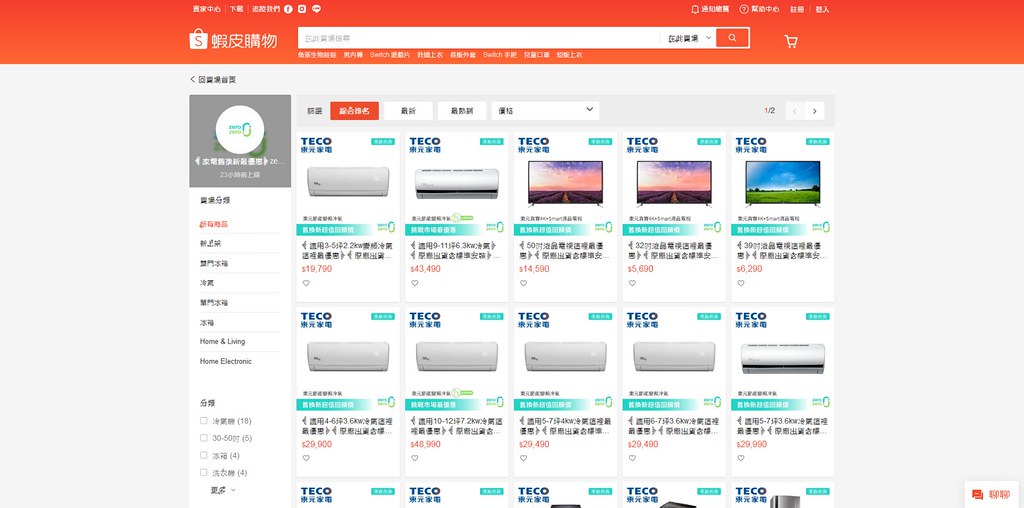Image resolution: width=1024 pixels, height=508 pixels.
Task: Check the 30-50吋 (5) filter
Action: 204,437
